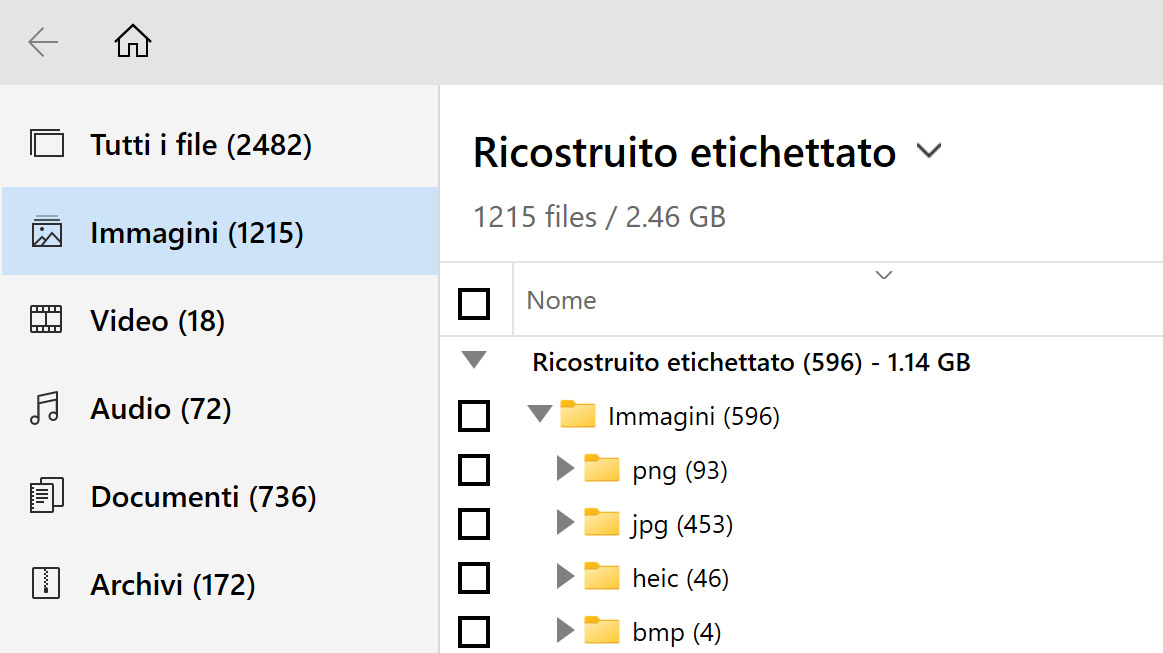This screenshot has width=1163, height=653.
Task: Select the heic (46) folder label
Action: tap(680, 578)
